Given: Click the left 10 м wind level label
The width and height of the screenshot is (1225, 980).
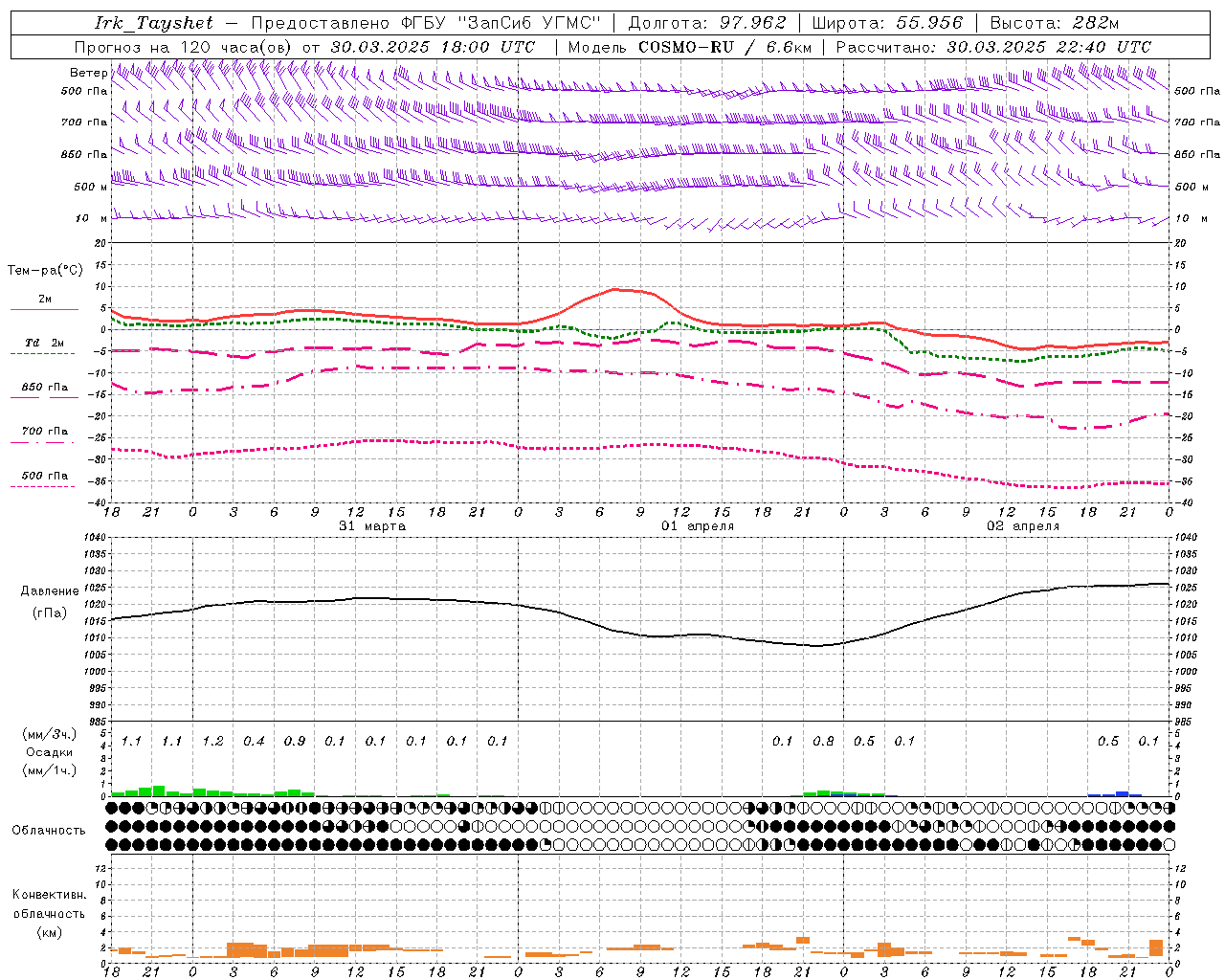Looking at the screenshot, I should 91,218.
